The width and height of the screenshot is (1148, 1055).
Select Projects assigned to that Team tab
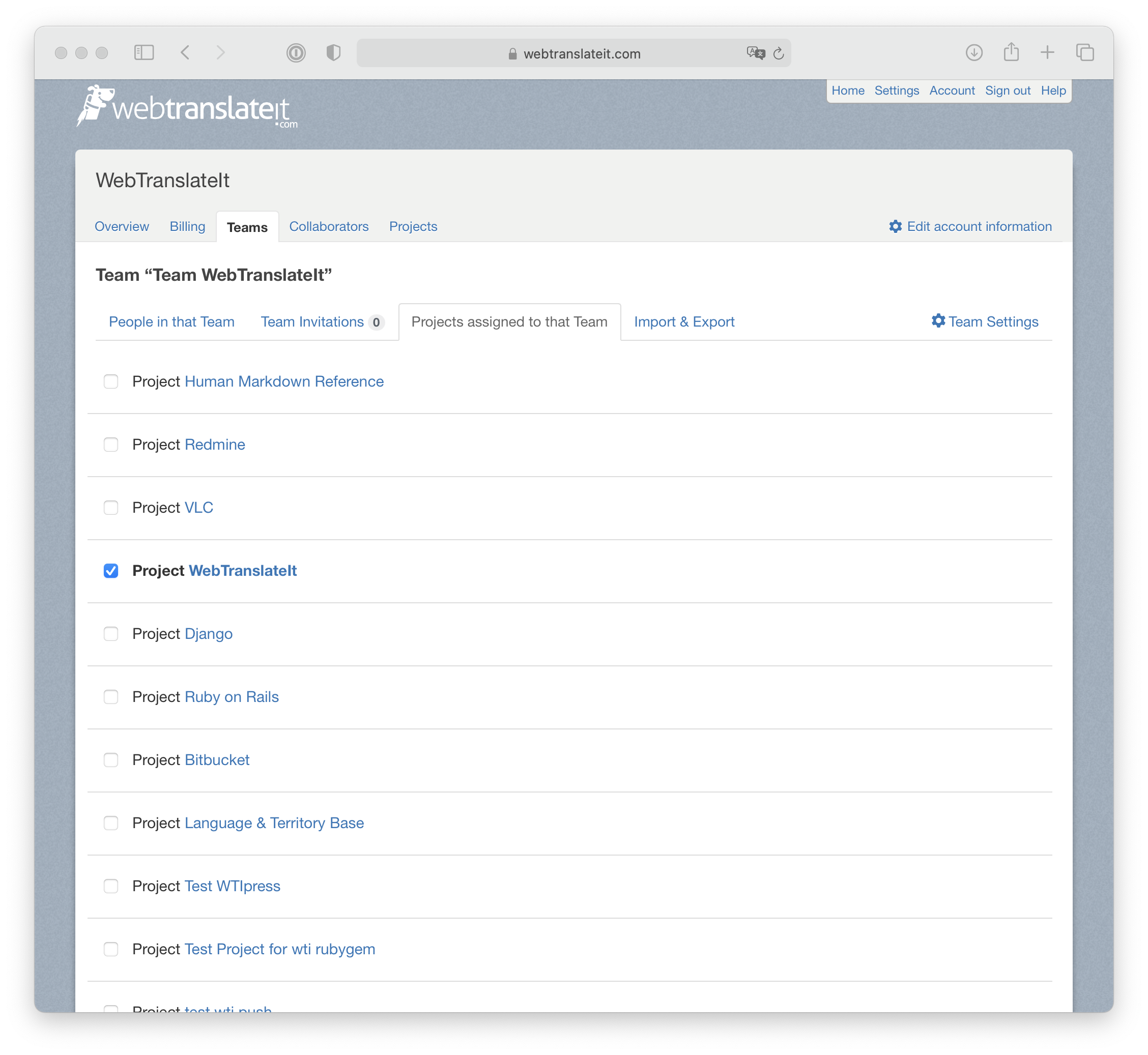[509, 322]
